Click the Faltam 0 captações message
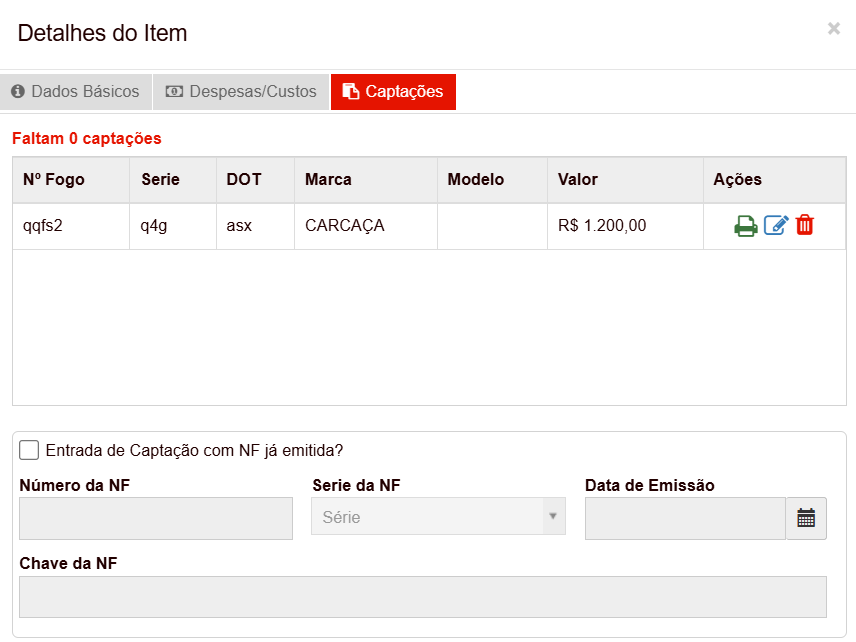 87,139
